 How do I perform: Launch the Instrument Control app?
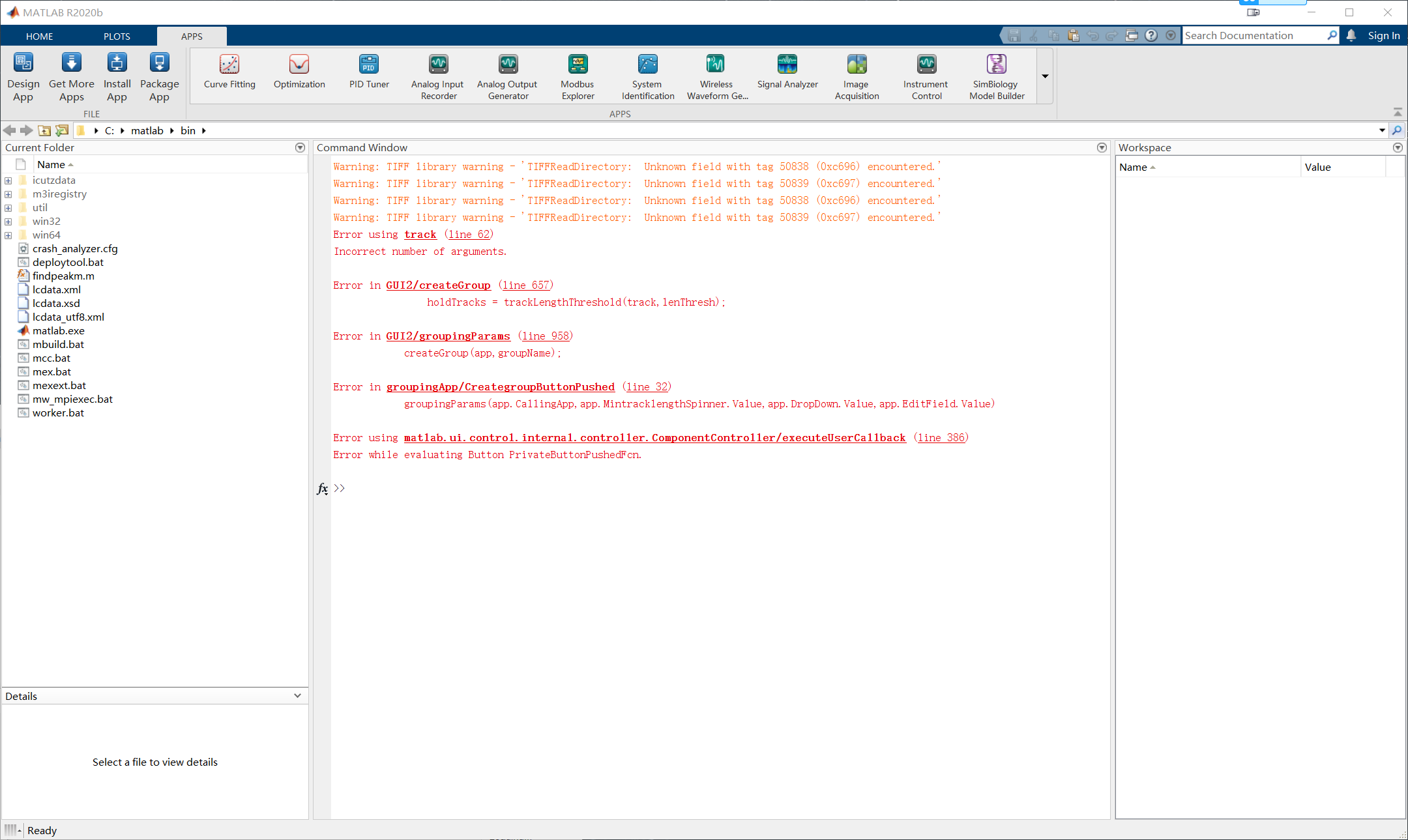tap(926, 75)
